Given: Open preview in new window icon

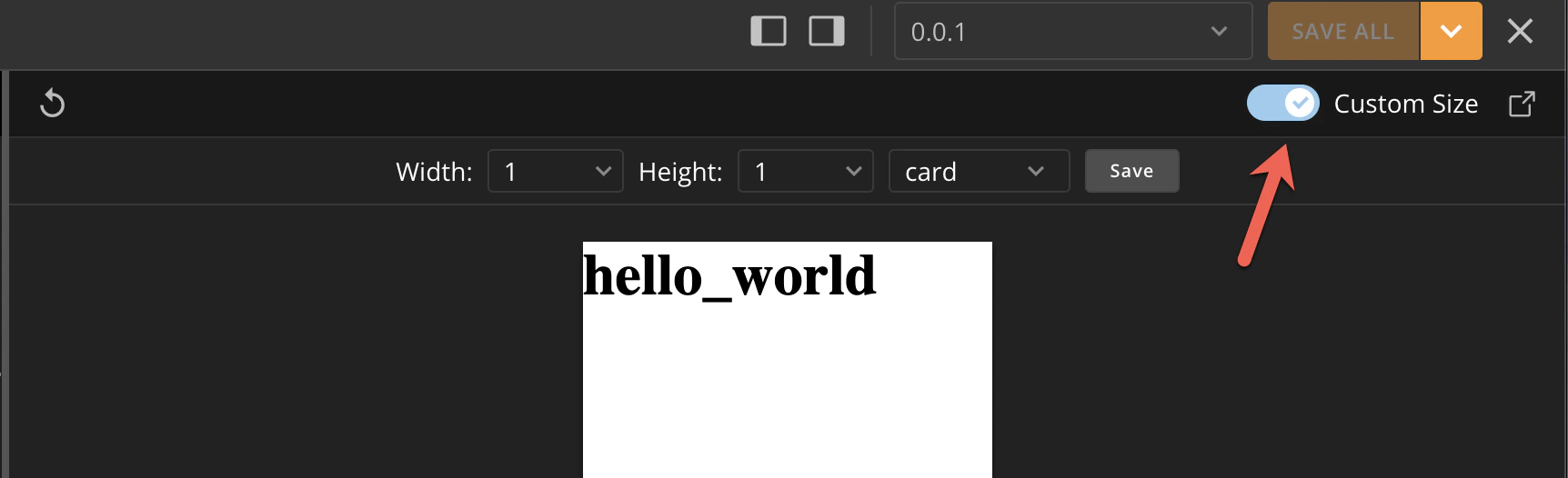Looking at the screenshot, I should coord(1522,104).
